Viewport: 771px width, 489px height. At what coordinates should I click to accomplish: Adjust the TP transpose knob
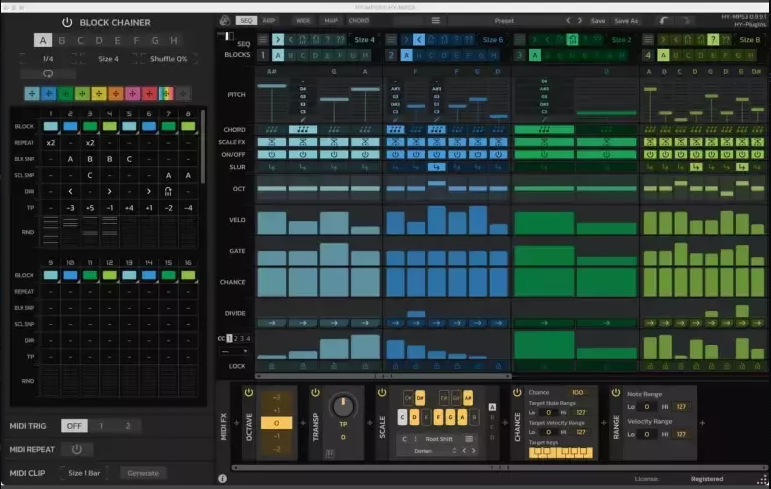(343, 406)
